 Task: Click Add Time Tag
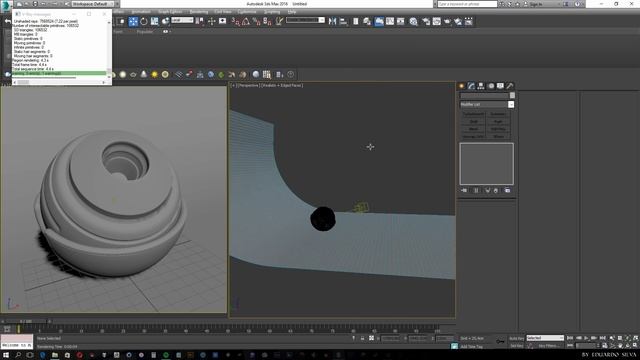coord(471,347)
